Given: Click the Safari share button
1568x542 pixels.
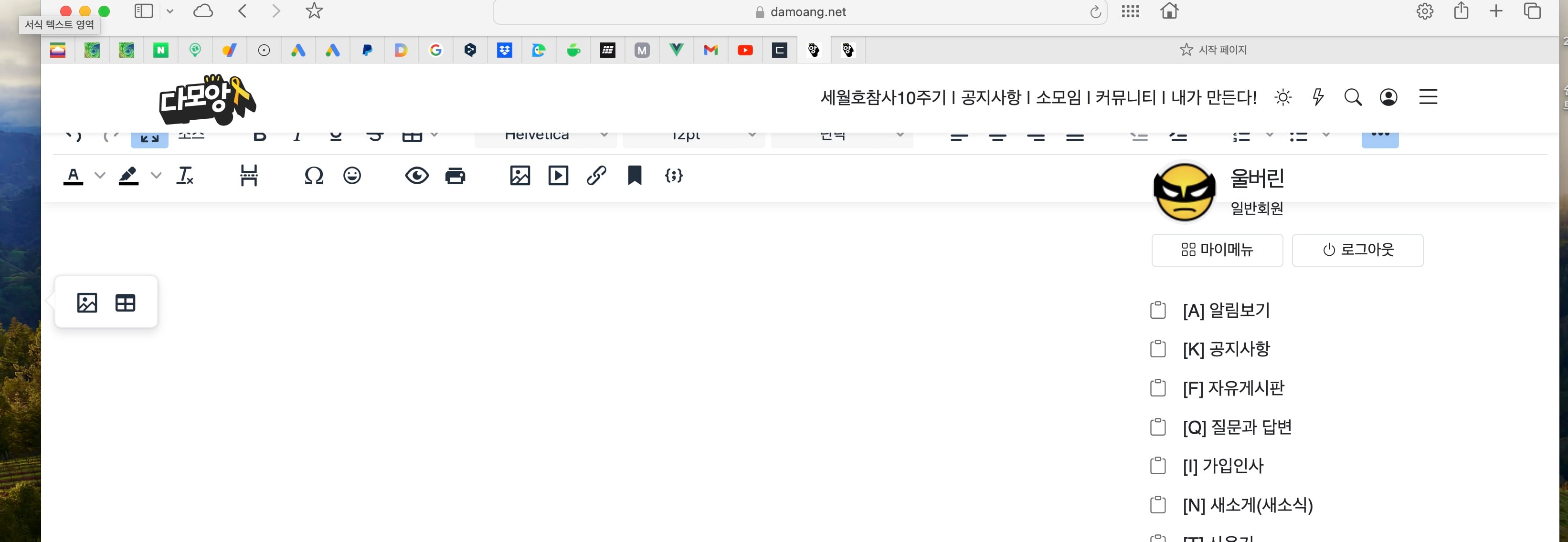Looking at the screenshot, I should 1461,11.
